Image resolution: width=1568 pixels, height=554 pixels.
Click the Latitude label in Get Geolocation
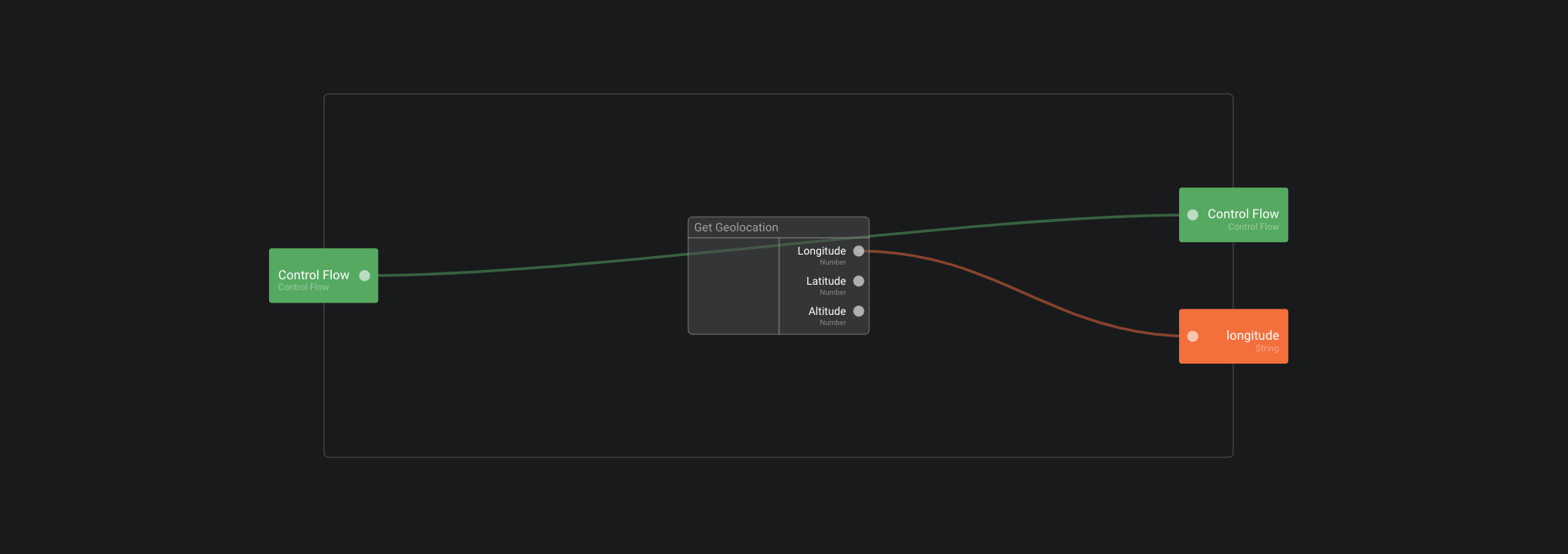[826, 282]
